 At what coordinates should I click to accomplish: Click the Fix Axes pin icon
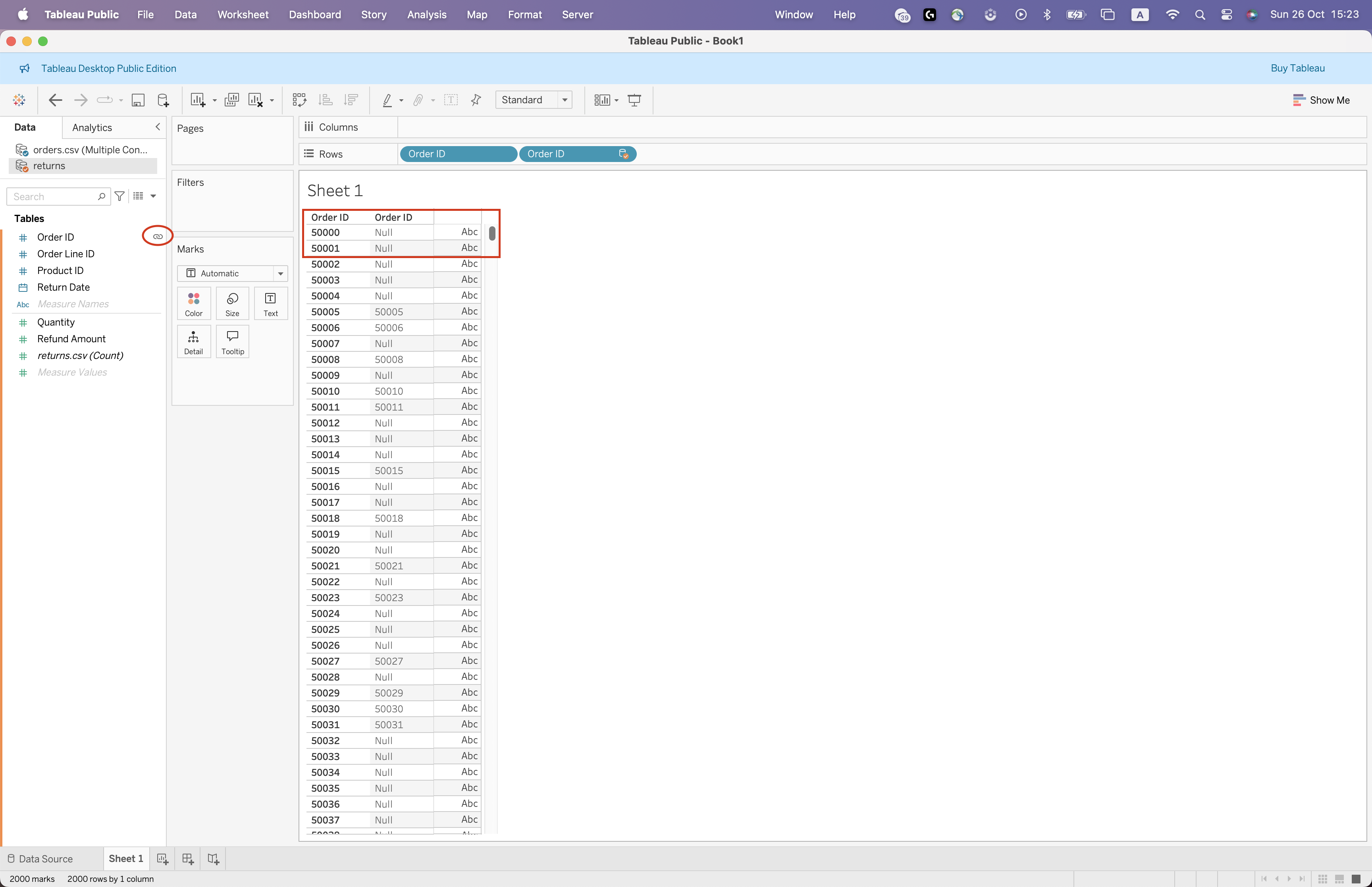476,100
